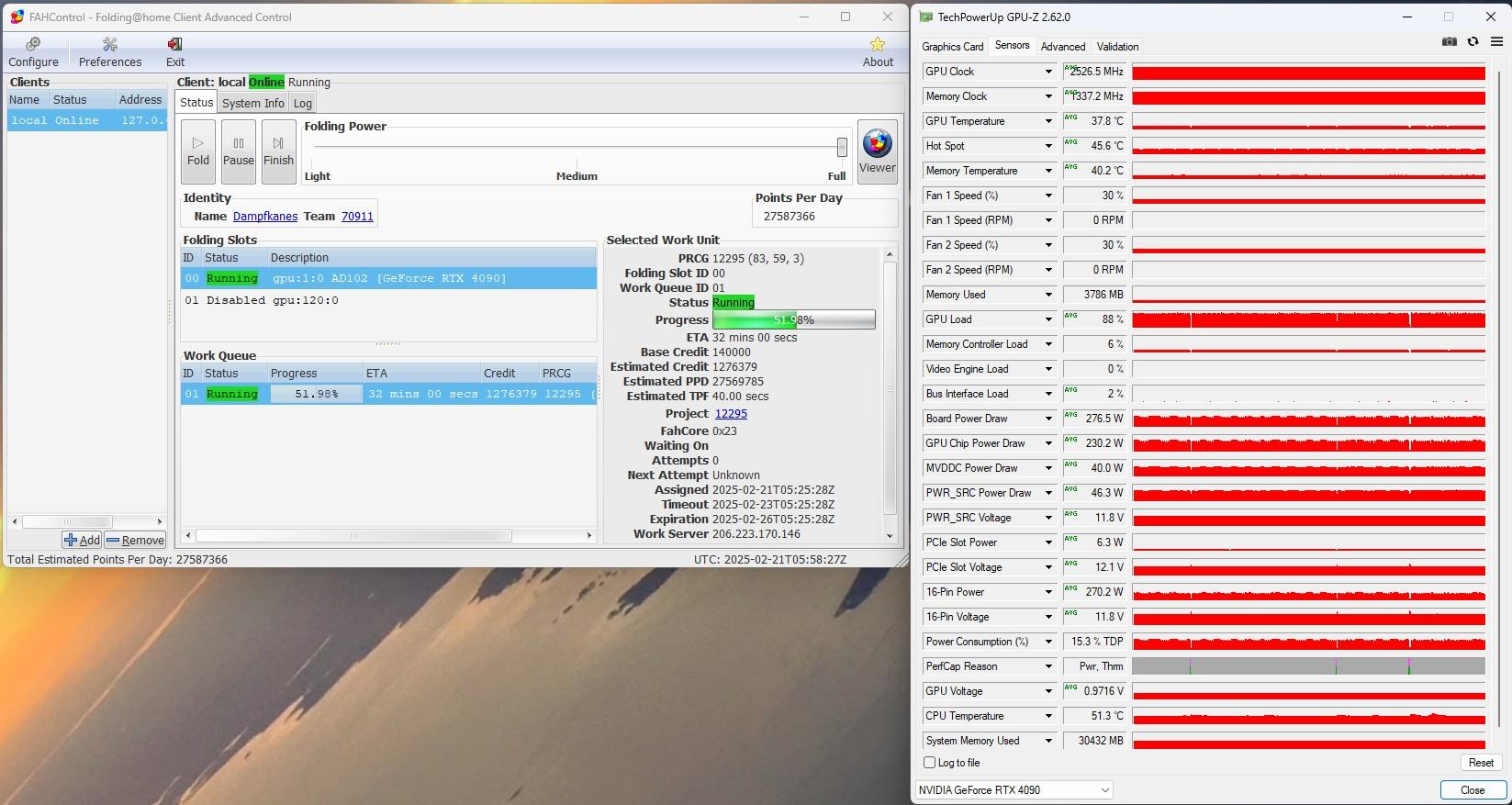The height and width of the screenshot is (805, 1512).
Task: Open the 16-Pin Power sensor dropdown
Action: pos(1048,592)
